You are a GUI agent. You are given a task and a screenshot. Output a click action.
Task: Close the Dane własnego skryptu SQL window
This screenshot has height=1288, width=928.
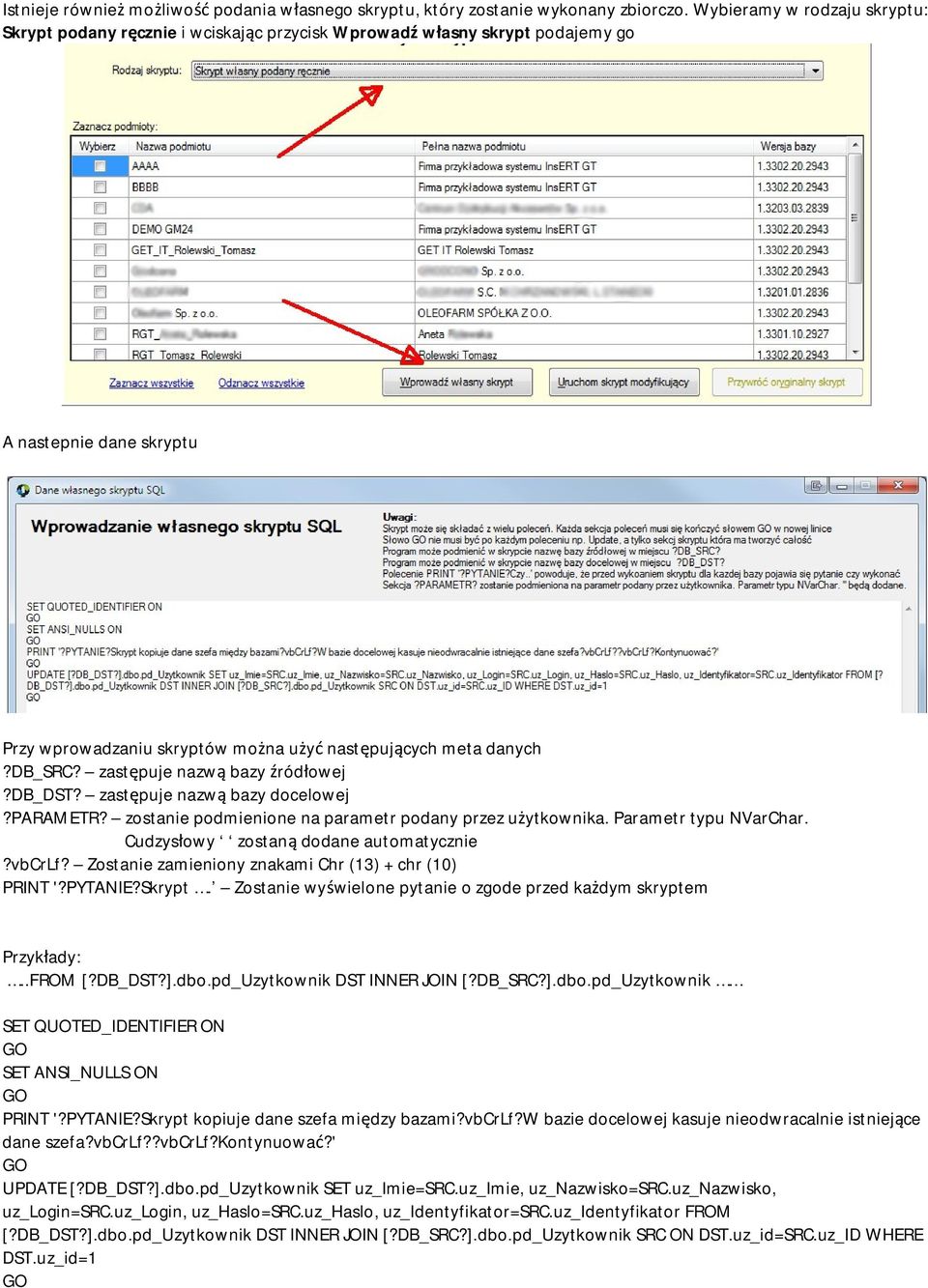pyautogui.click(x=898, y=486)
